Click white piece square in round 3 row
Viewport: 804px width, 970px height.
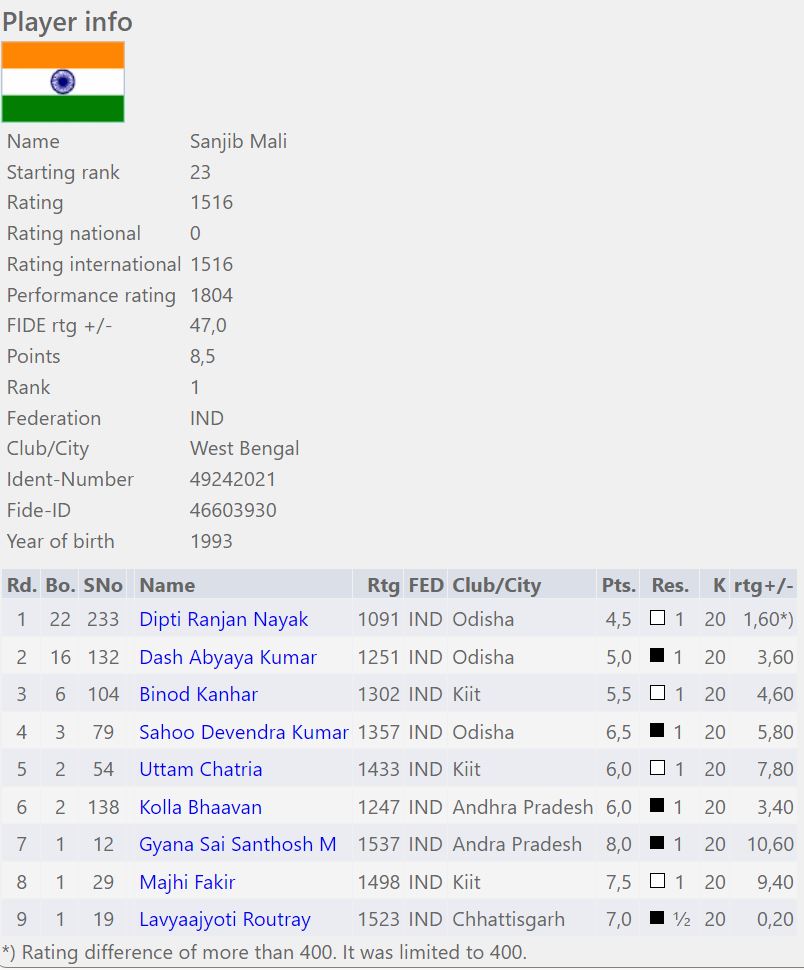(657, 694)
